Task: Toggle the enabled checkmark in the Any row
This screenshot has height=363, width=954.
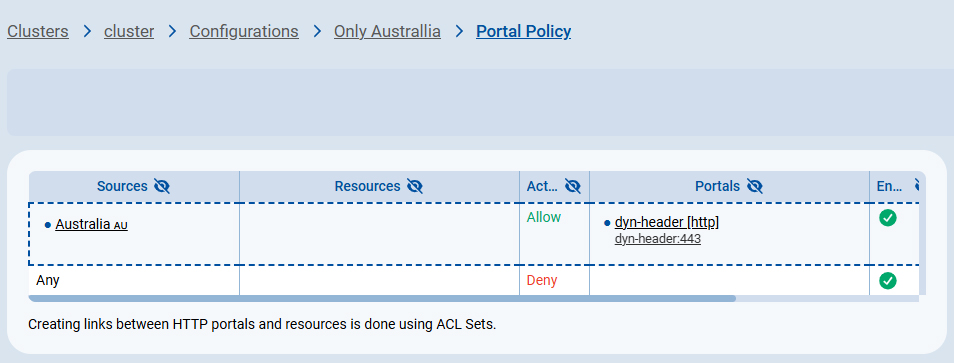Action: coord(888,280)
